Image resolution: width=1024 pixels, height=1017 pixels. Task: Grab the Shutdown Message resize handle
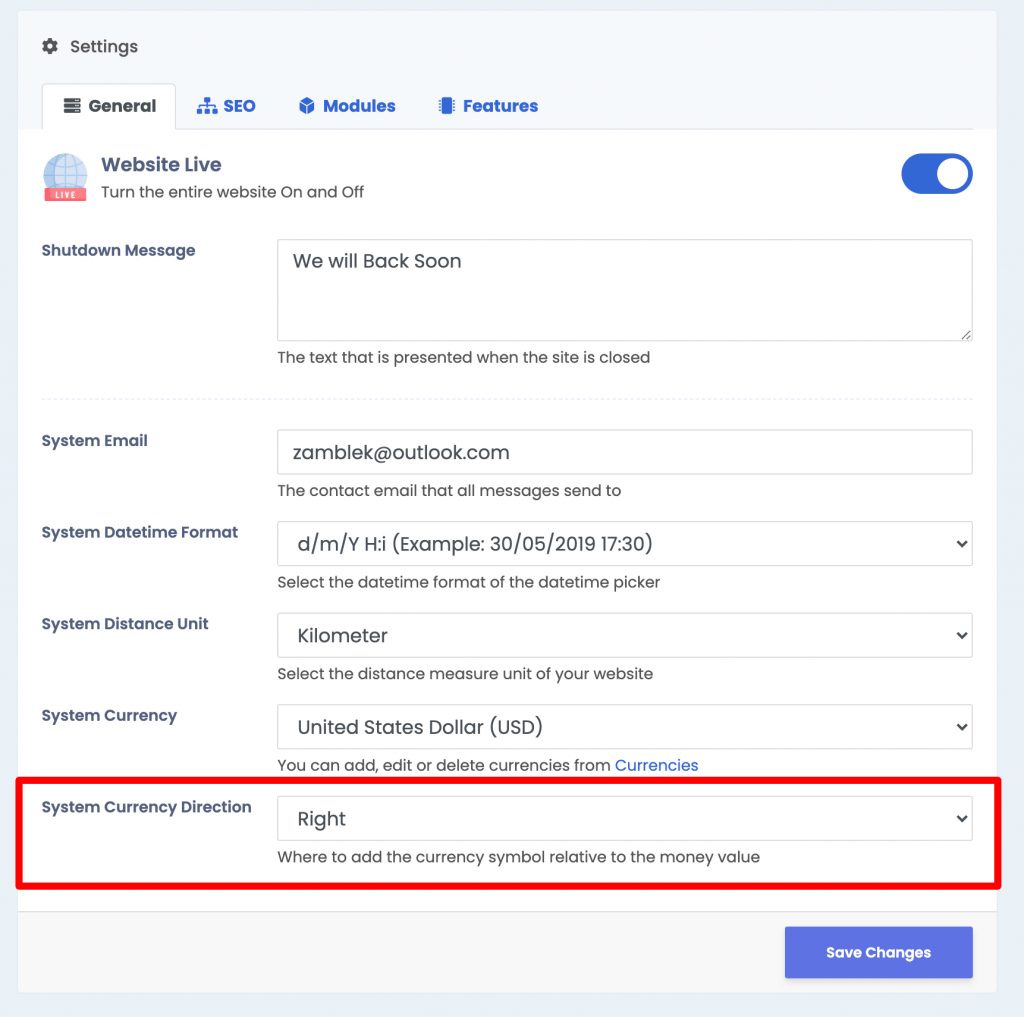[966, 334]
